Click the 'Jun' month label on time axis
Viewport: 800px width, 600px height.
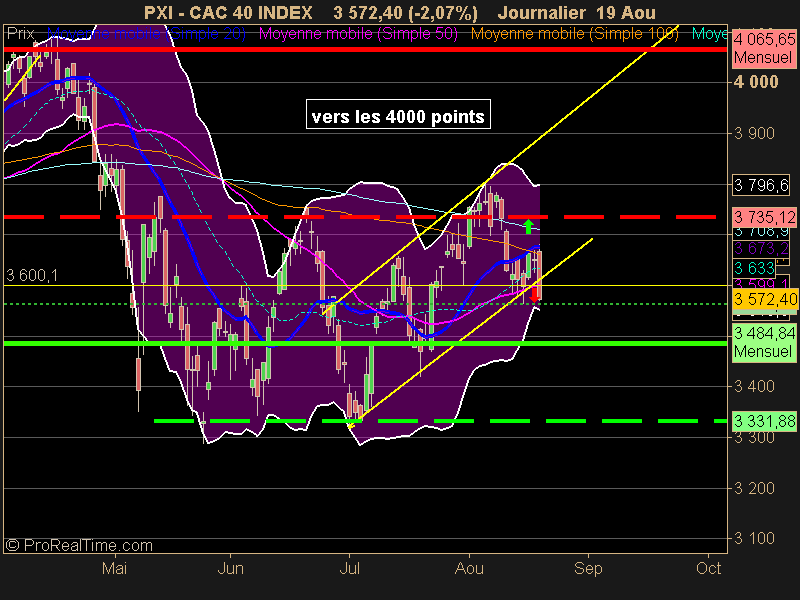click(x=231, y=568)
